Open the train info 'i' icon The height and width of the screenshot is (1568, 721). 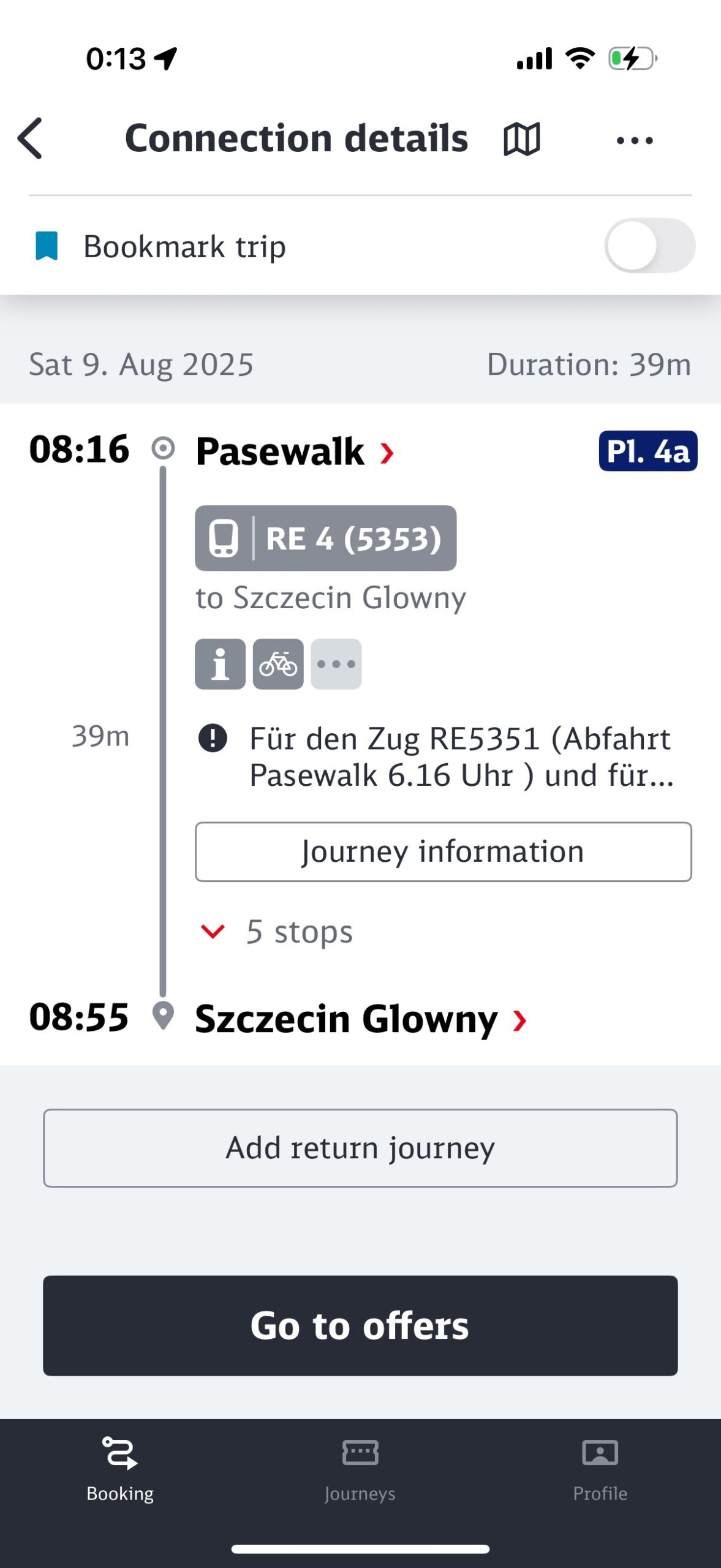[x=221, y=664]
